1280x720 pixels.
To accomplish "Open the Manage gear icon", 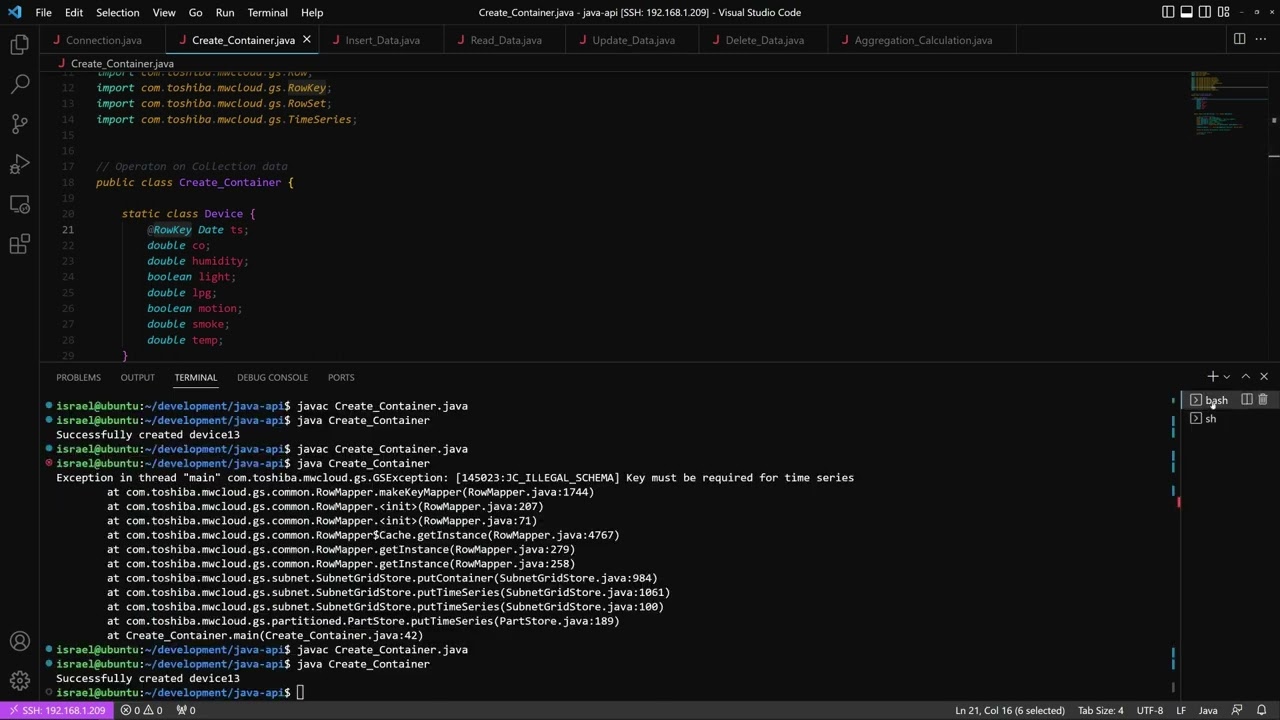I will [19, 682].
